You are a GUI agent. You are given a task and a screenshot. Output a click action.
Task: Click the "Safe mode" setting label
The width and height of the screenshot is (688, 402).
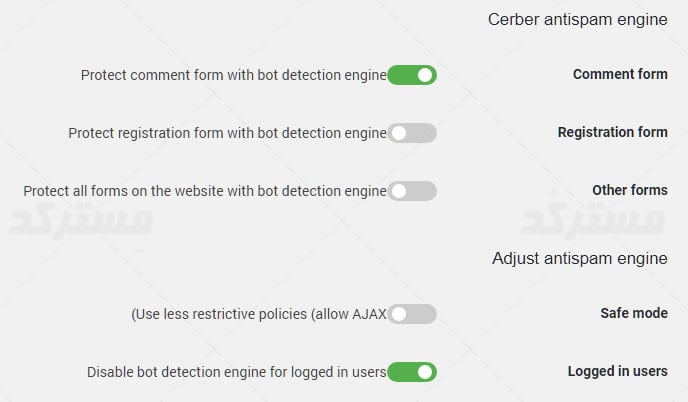(633, 314)
